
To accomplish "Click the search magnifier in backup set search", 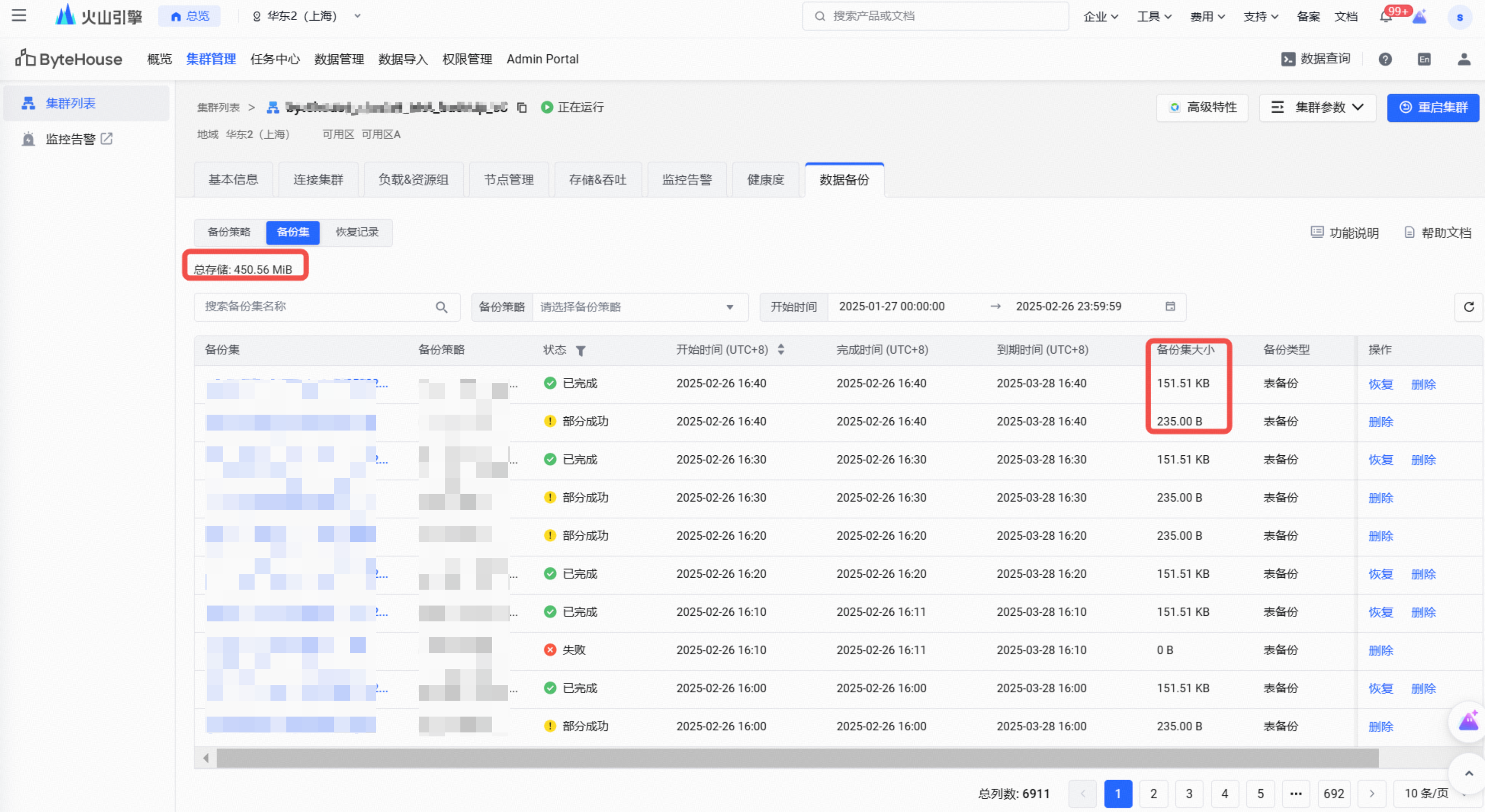I will pyautogui.click(x=442, y=307).
